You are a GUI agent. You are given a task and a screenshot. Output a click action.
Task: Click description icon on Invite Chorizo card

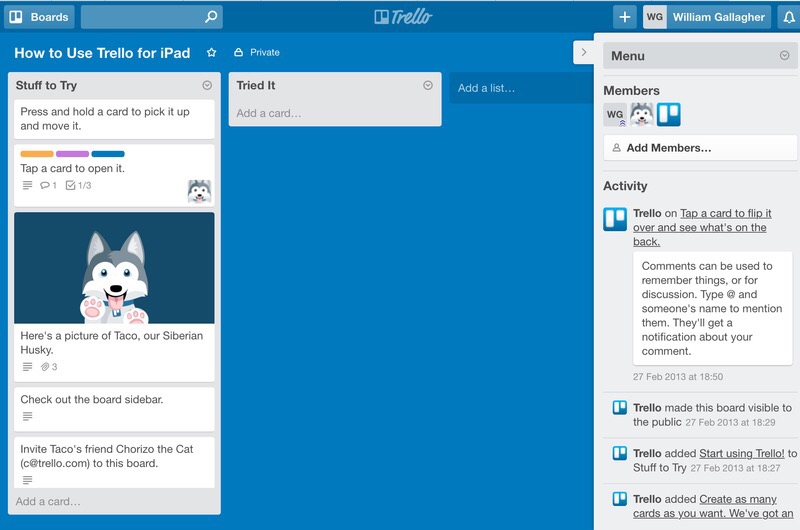(x=28, y=479)
